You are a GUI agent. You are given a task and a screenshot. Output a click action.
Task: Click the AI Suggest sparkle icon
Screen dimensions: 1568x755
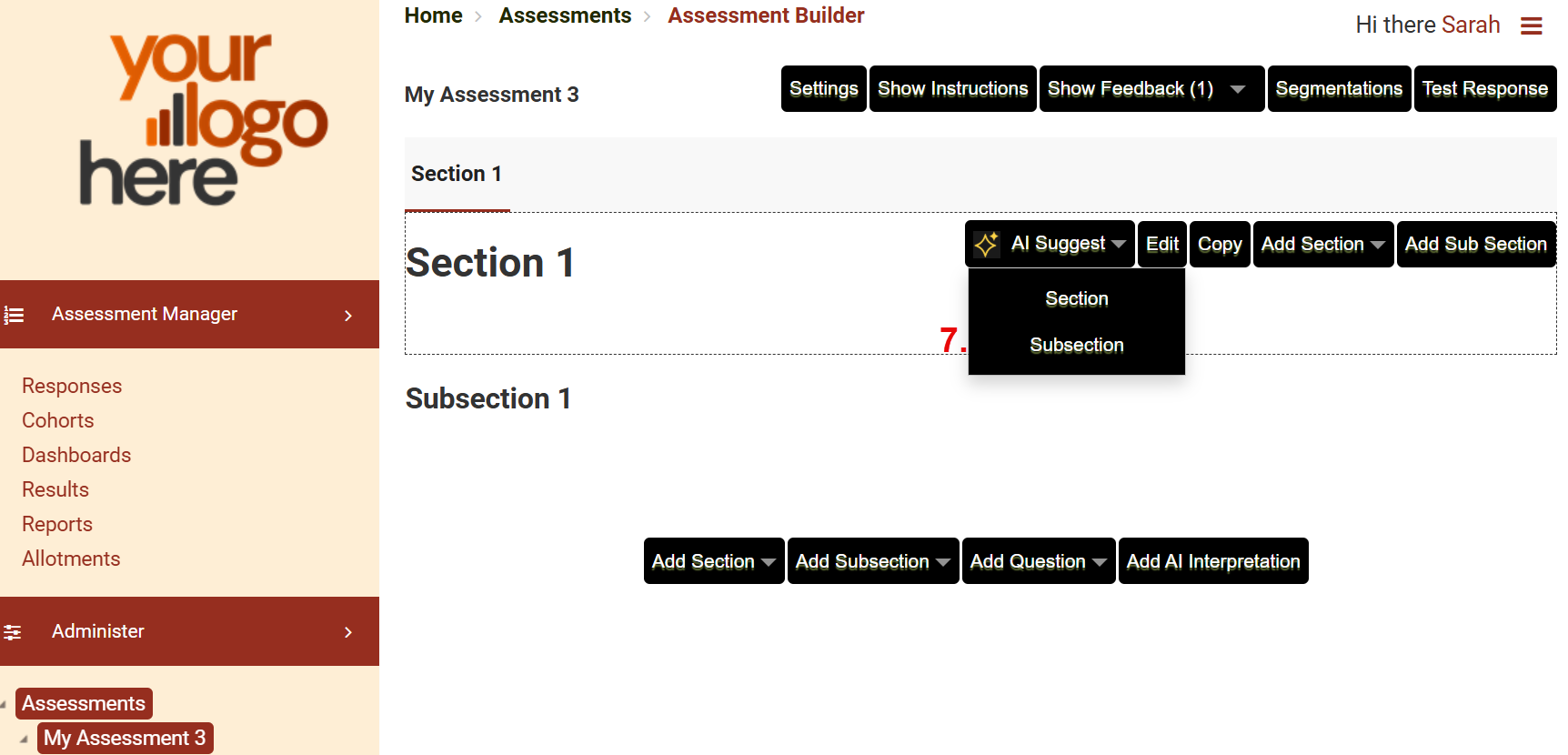[986, 244]
